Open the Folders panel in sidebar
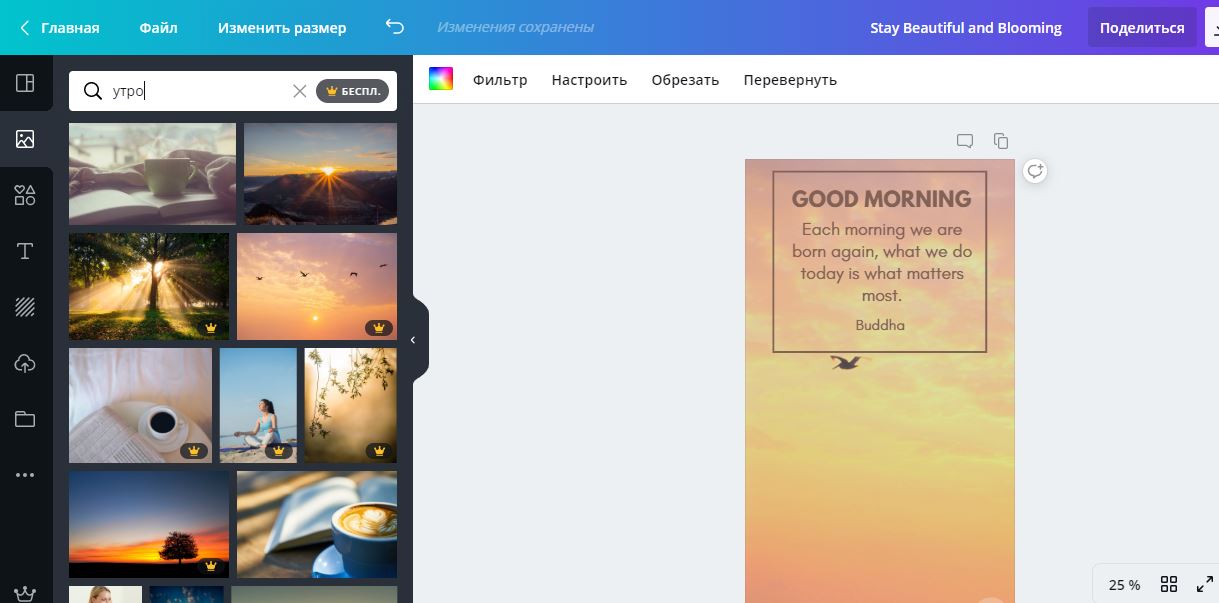Viewport: 1219px width, 603px height. point(25,419)
